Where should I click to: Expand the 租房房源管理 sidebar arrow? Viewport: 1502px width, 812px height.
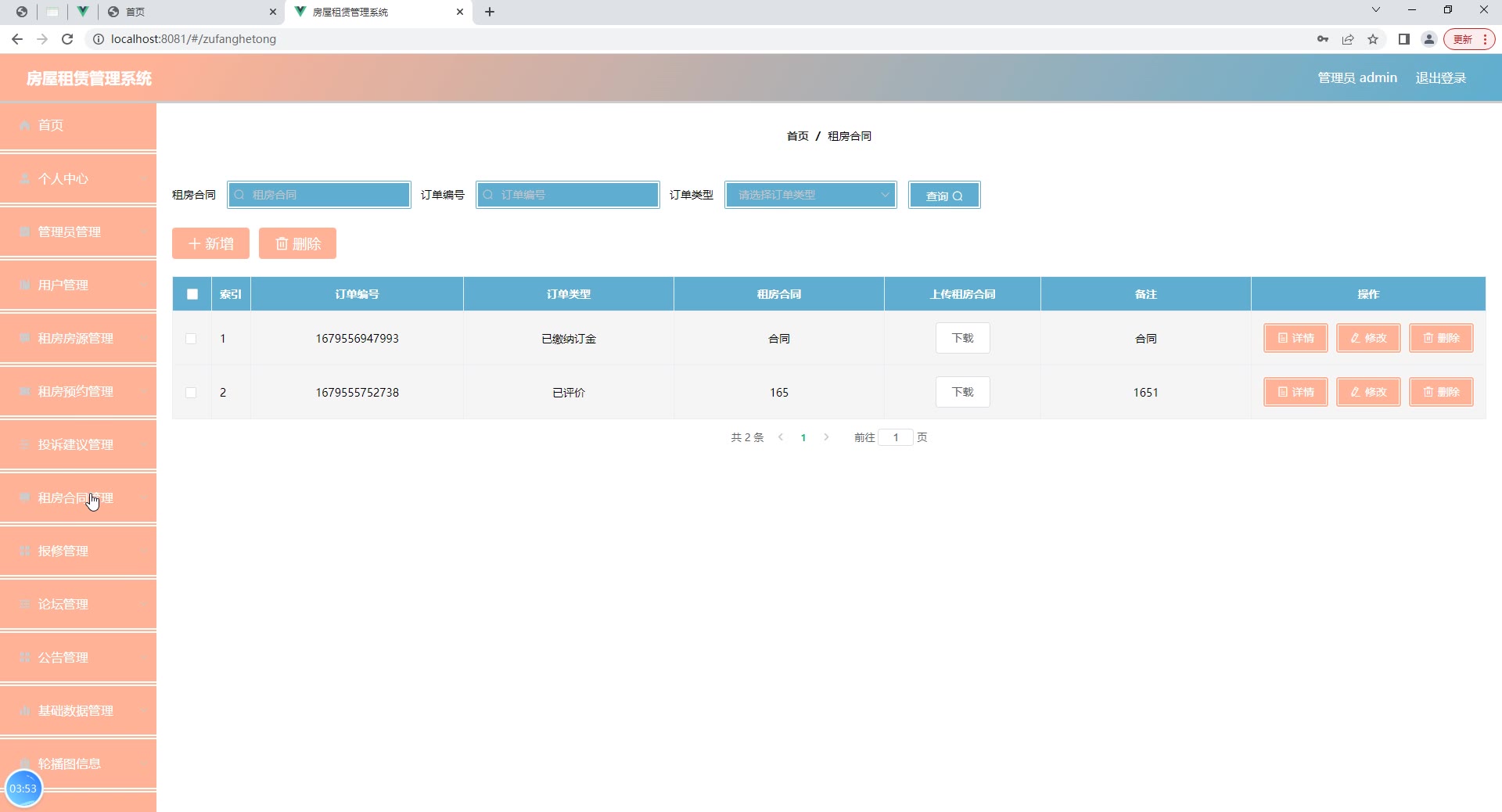144,338
